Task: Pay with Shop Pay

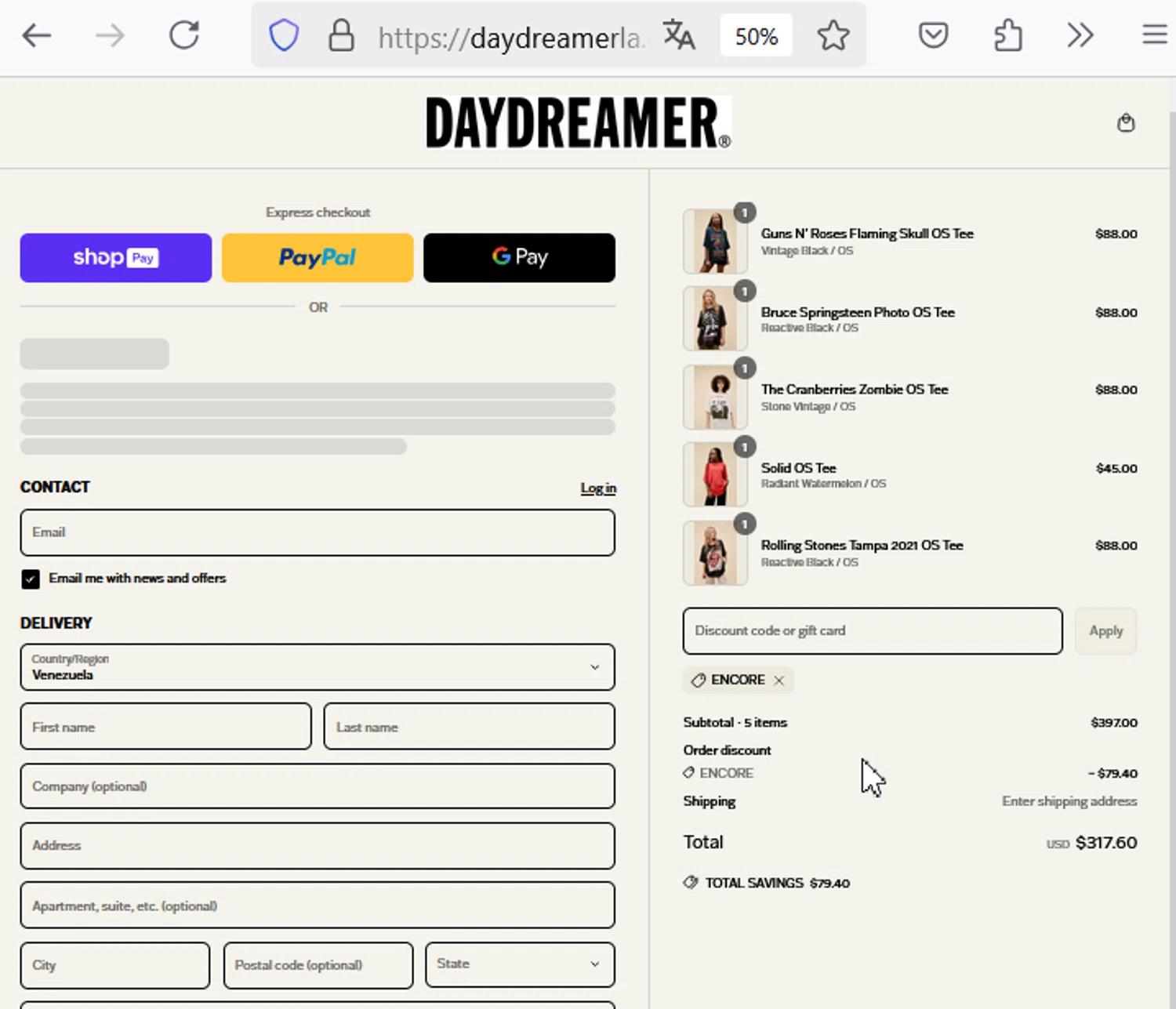Action: pyautogui.click(x=116, y=257)
